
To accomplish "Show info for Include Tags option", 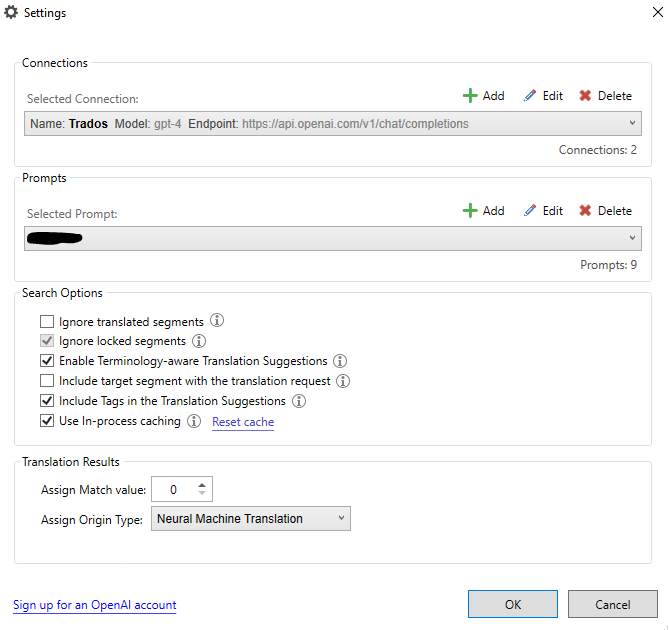I will click(299, 401).
